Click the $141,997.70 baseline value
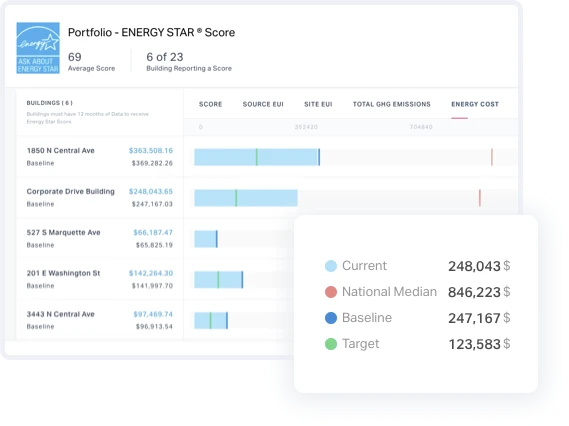 152,286
